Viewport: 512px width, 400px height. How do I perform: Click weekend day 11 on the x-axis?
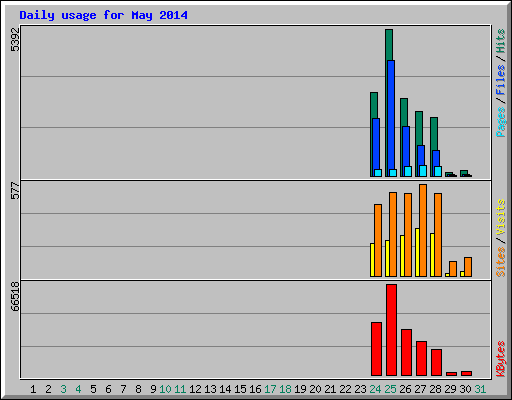pyautogui.click(x=180, y=389)
